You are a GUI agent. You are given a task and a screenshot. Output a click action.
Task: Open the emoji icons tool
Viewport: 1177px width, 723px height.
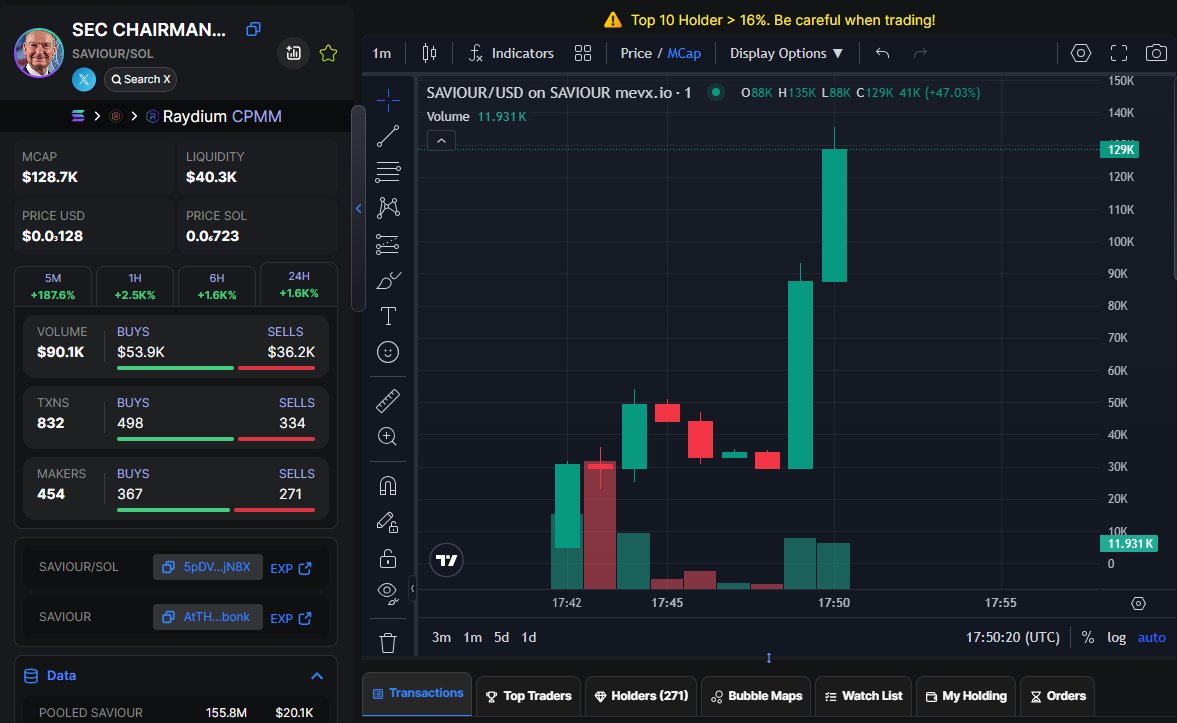tap(388, 352)
